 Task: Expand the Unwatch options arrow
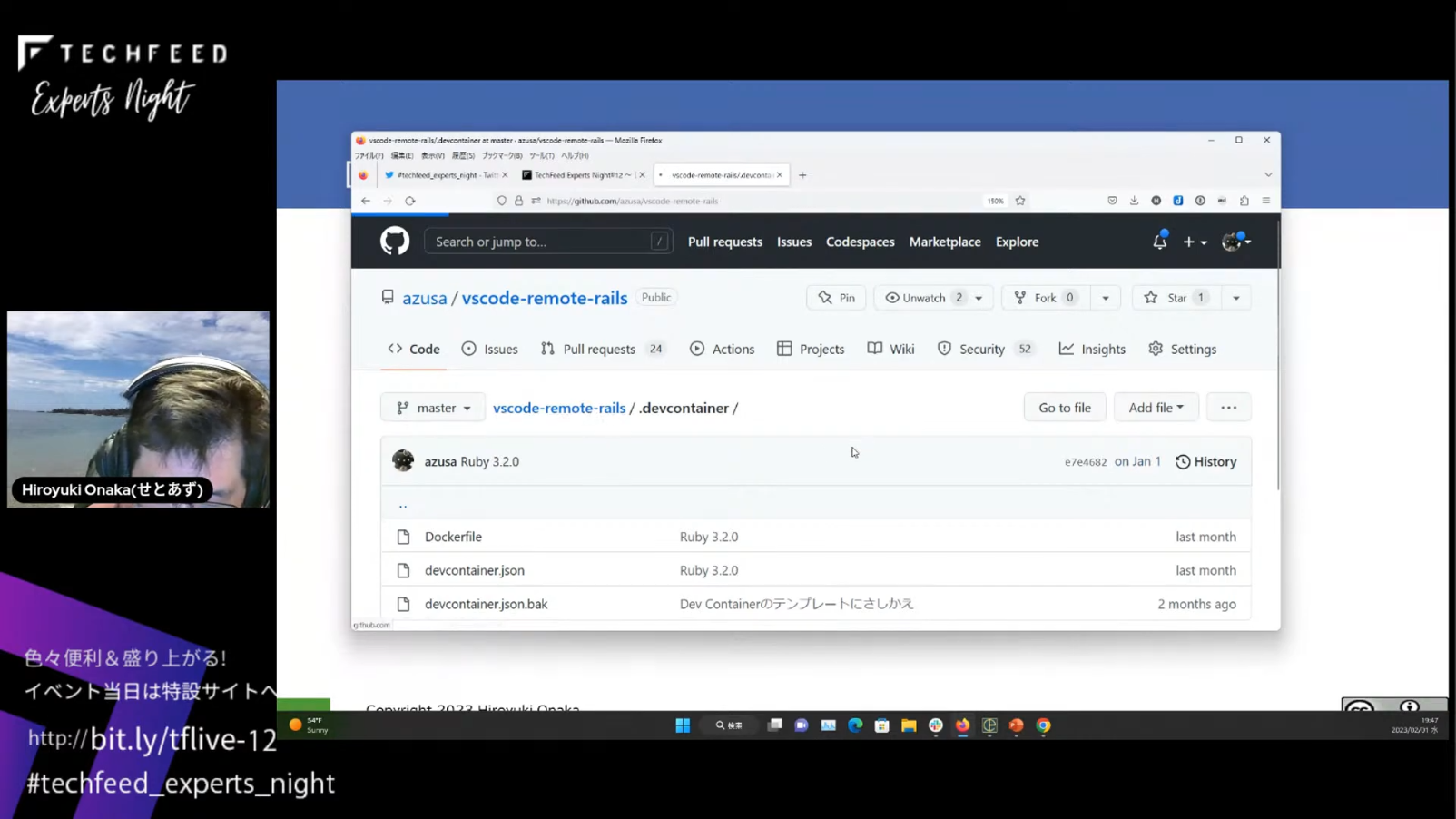click(x=979, y=298)
